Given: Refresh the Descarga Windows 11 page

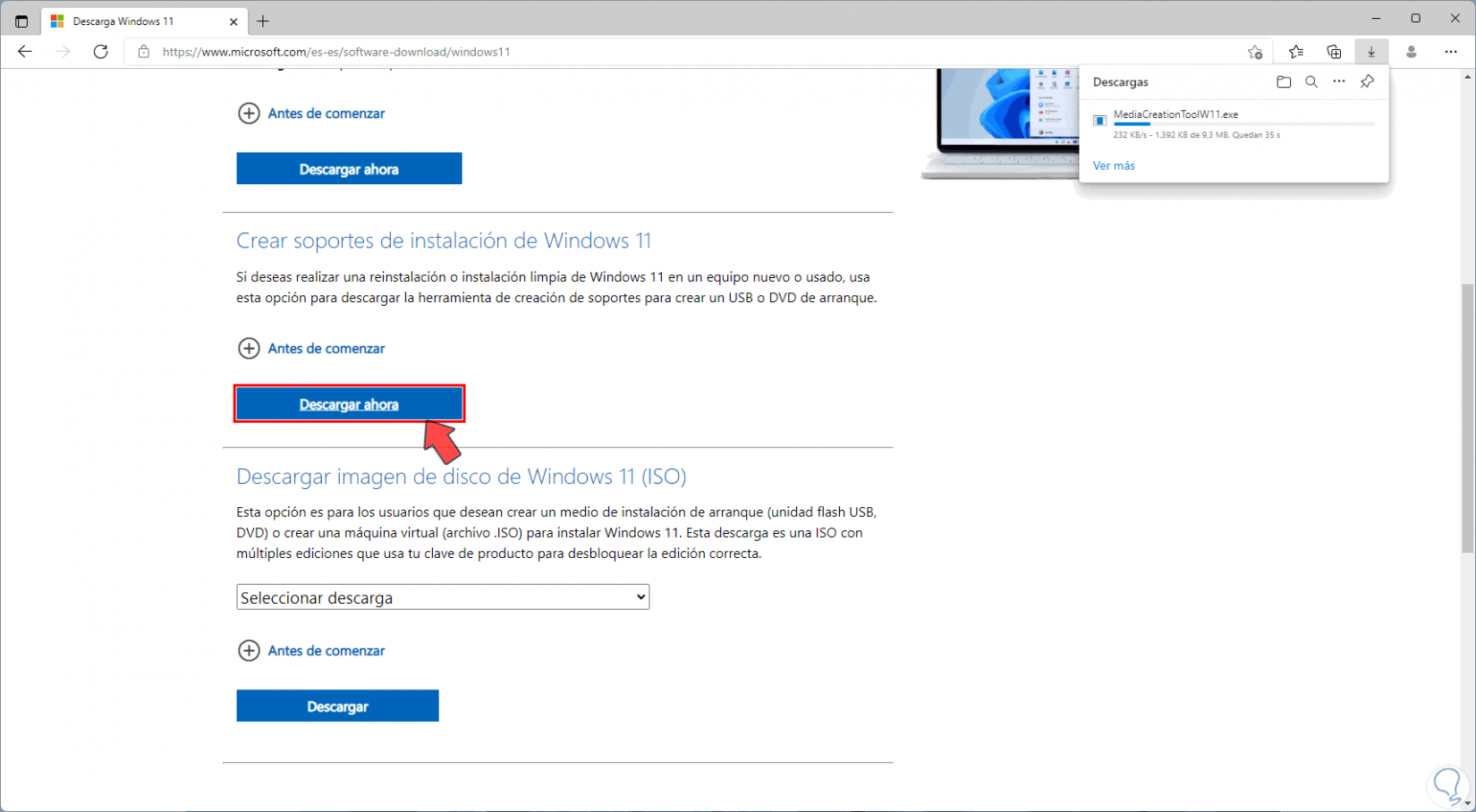Looking at the screenshot, I should pyautogui.click(x=101, y=52).
